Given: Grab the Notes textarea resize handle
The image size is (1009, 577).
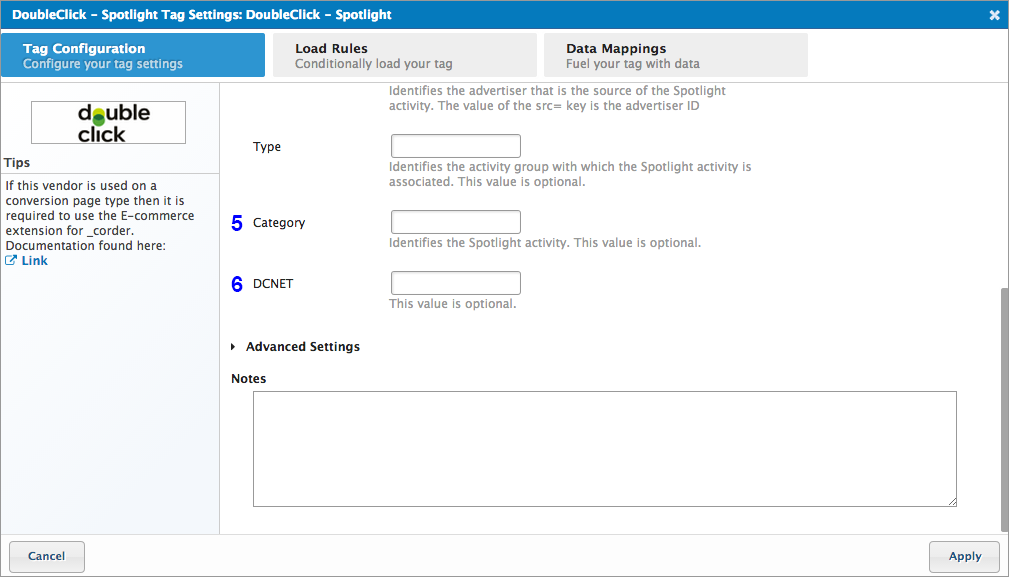Looking at the screenshot, I should [x=952, y=501].
